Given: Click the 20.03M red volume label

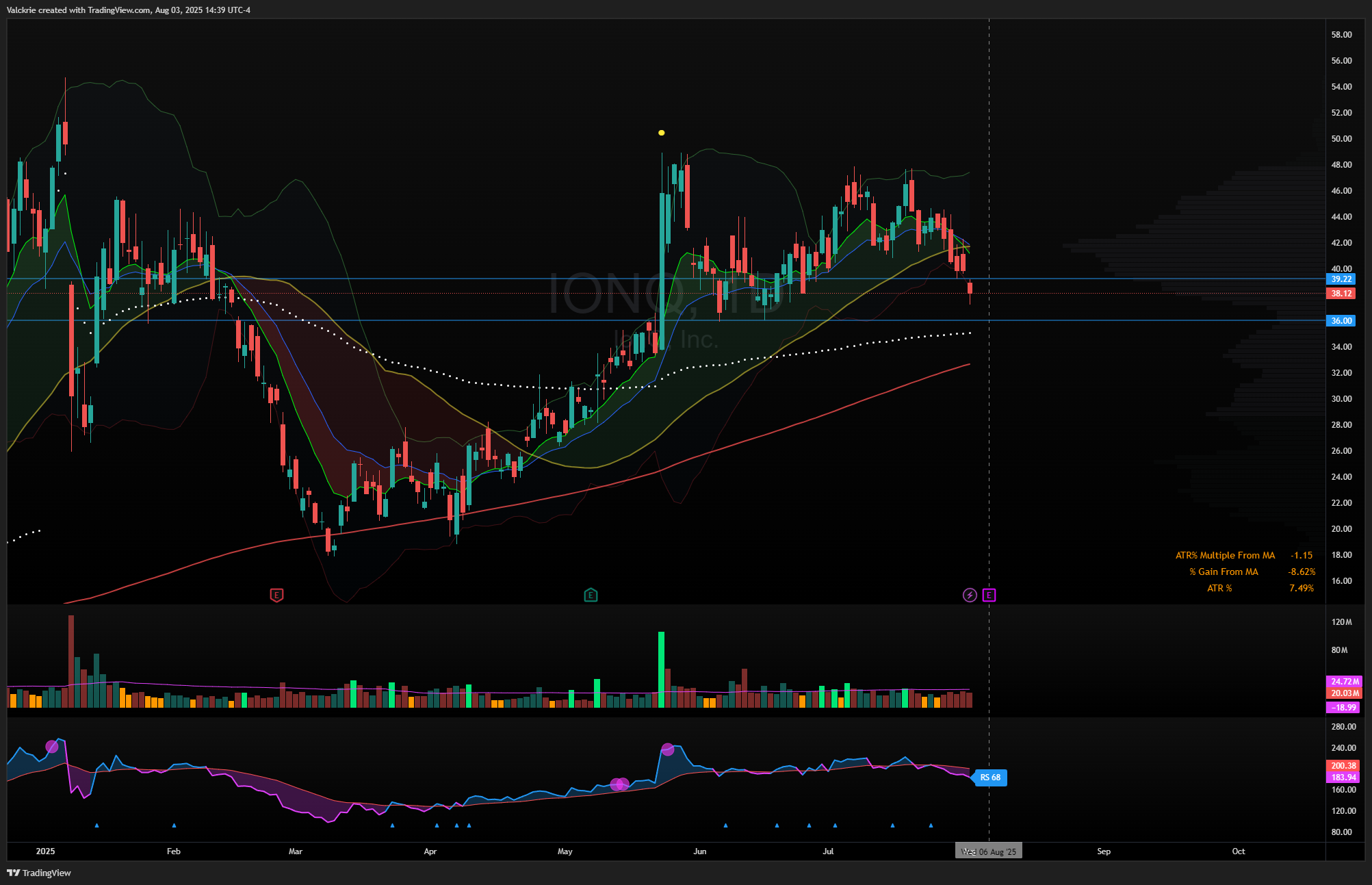Looking at the screenshot, I should [1345, 693].
